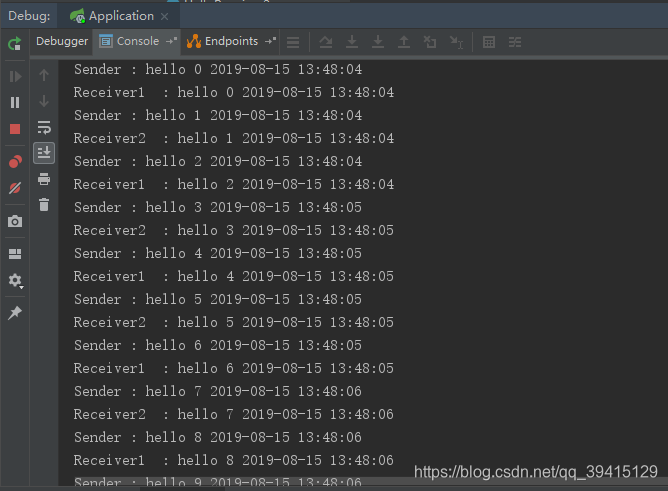668x491 pixels.
Task: Click console line 'Receiver1 : hello 0'
Action: tap(234, 92)
